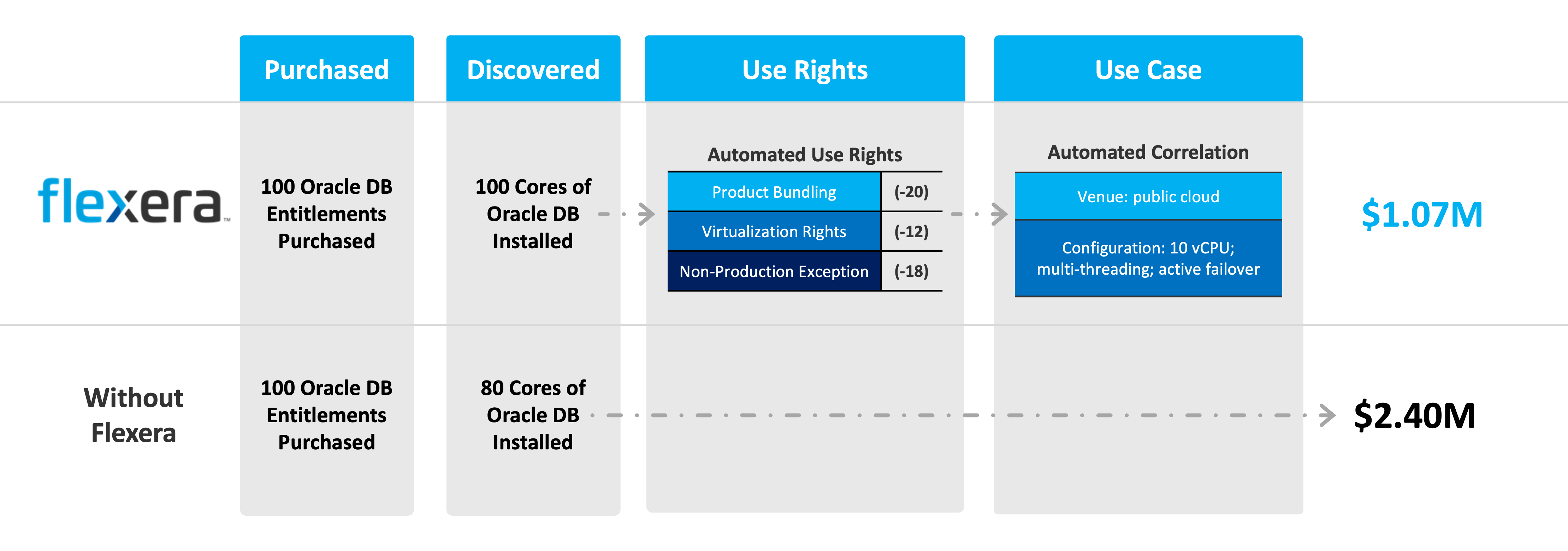1568x551 pixels.
Task: Select the Purchased column header
Action: click(x=326, y=70)
